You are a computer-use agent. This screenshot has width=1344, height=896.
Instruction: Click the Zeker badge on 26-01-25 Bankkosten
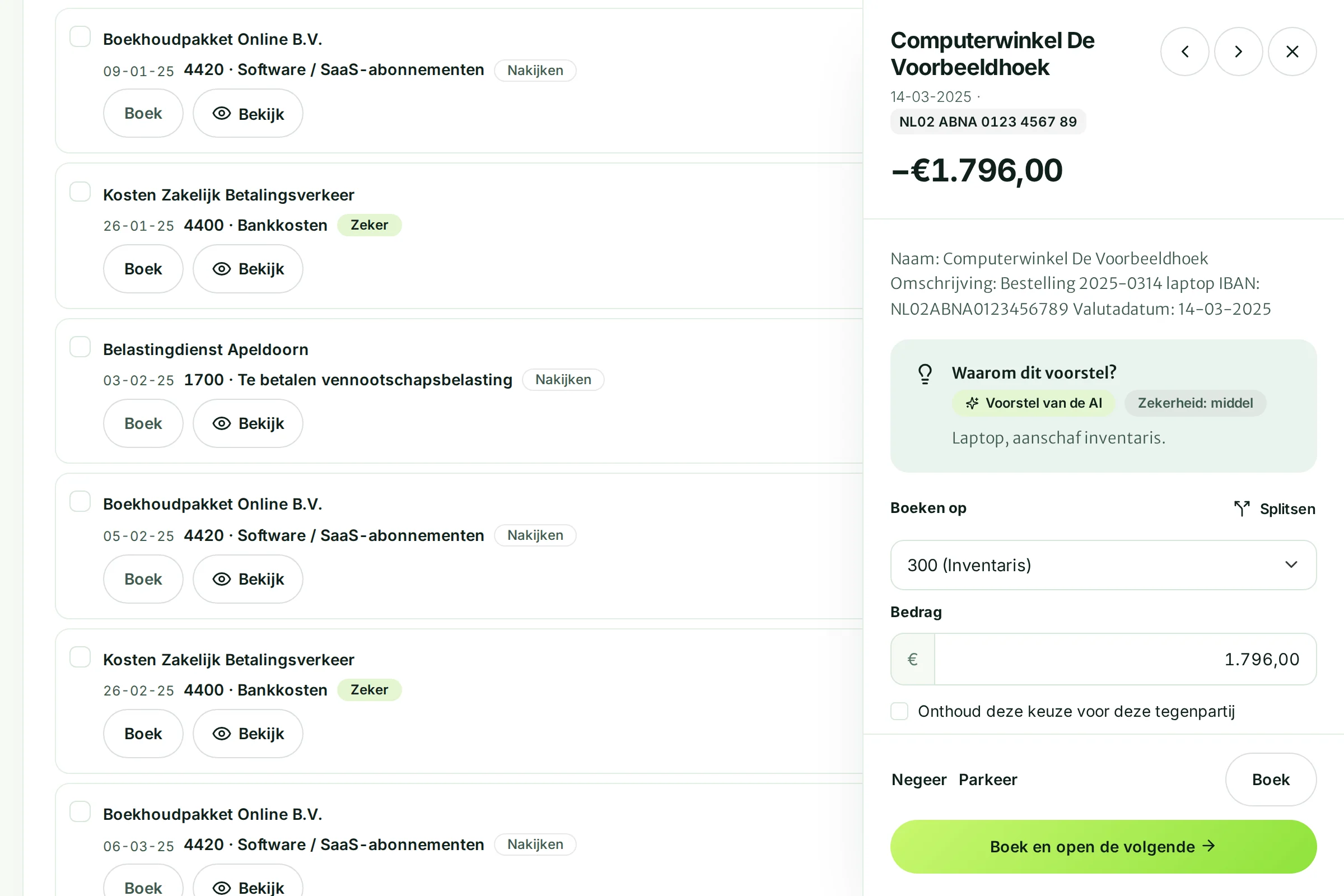[369, 225]
